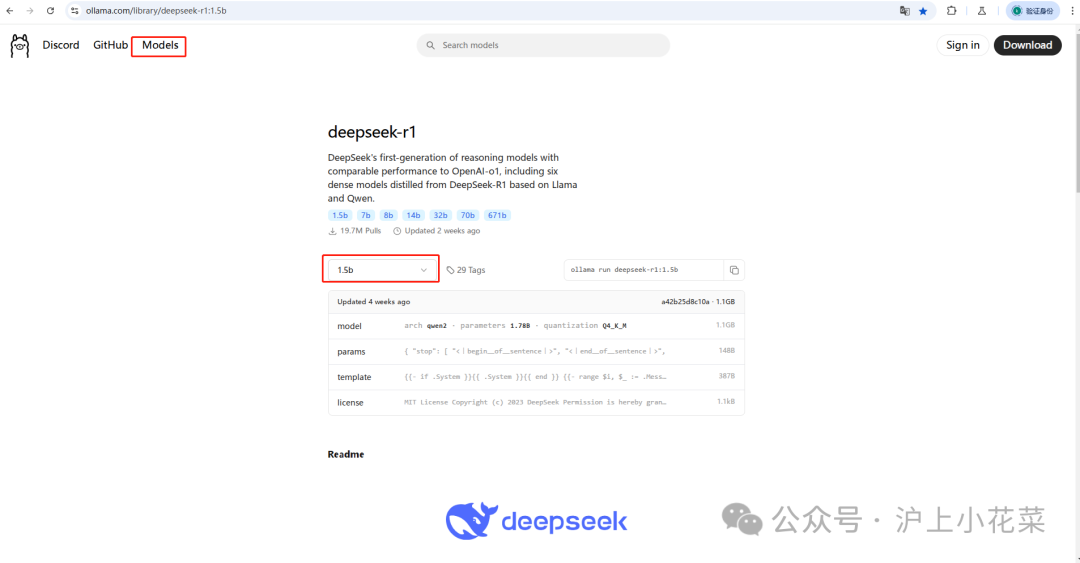The image size is (1080, 563).
Task: Click the Readme heading
Action: (x=346, y=454)
